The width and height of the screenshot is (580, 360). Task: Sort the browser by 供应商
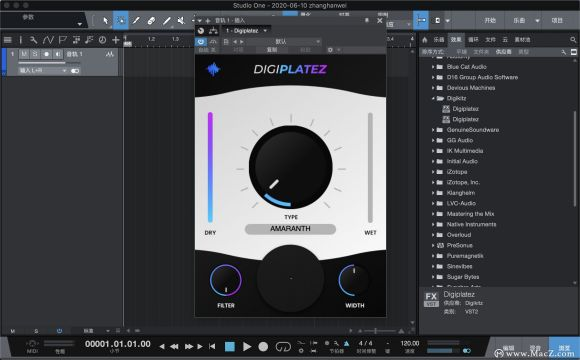[x=503, y=52]
